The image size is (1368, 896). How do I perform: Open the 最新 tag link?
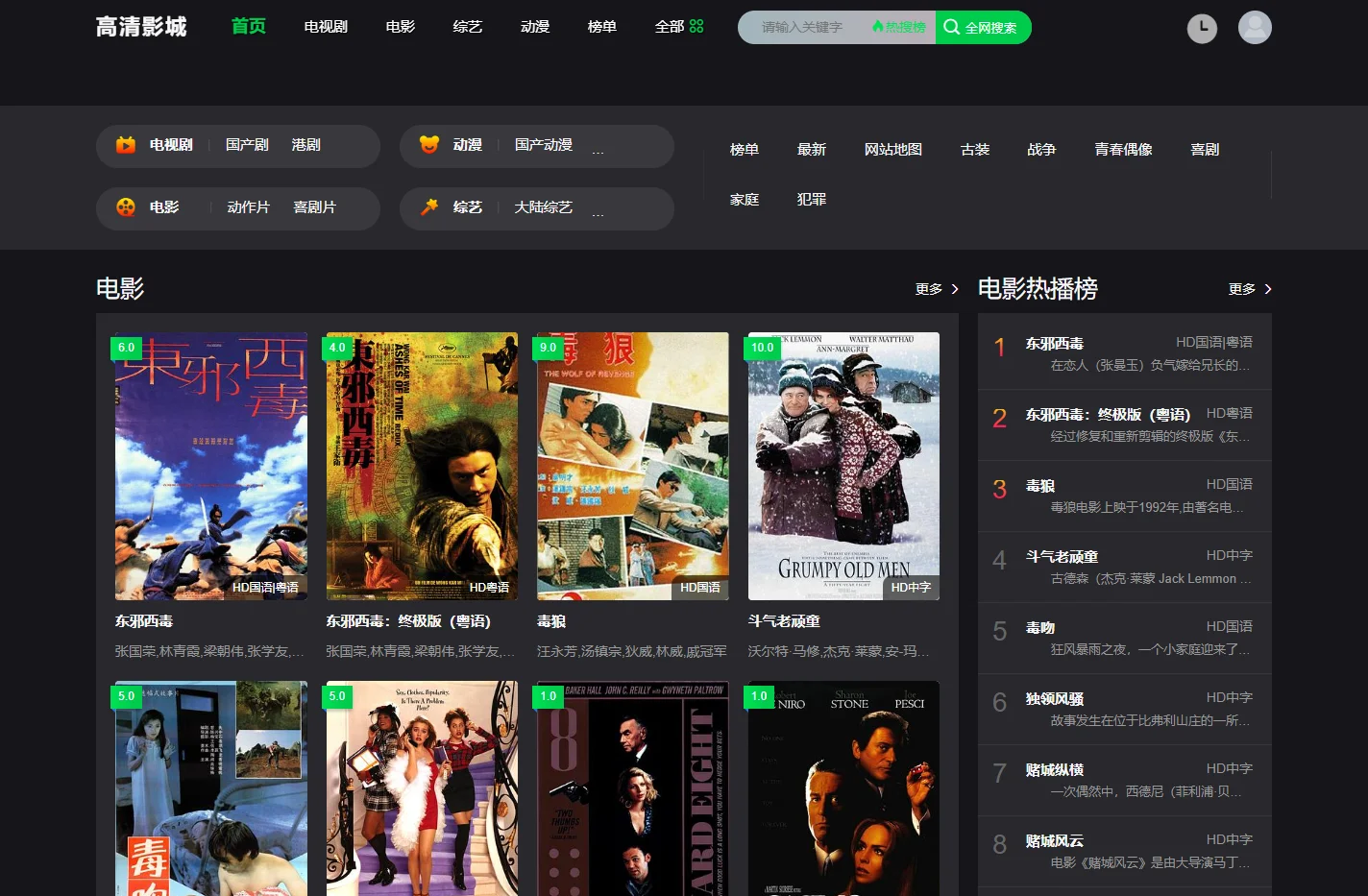point(812,150)
